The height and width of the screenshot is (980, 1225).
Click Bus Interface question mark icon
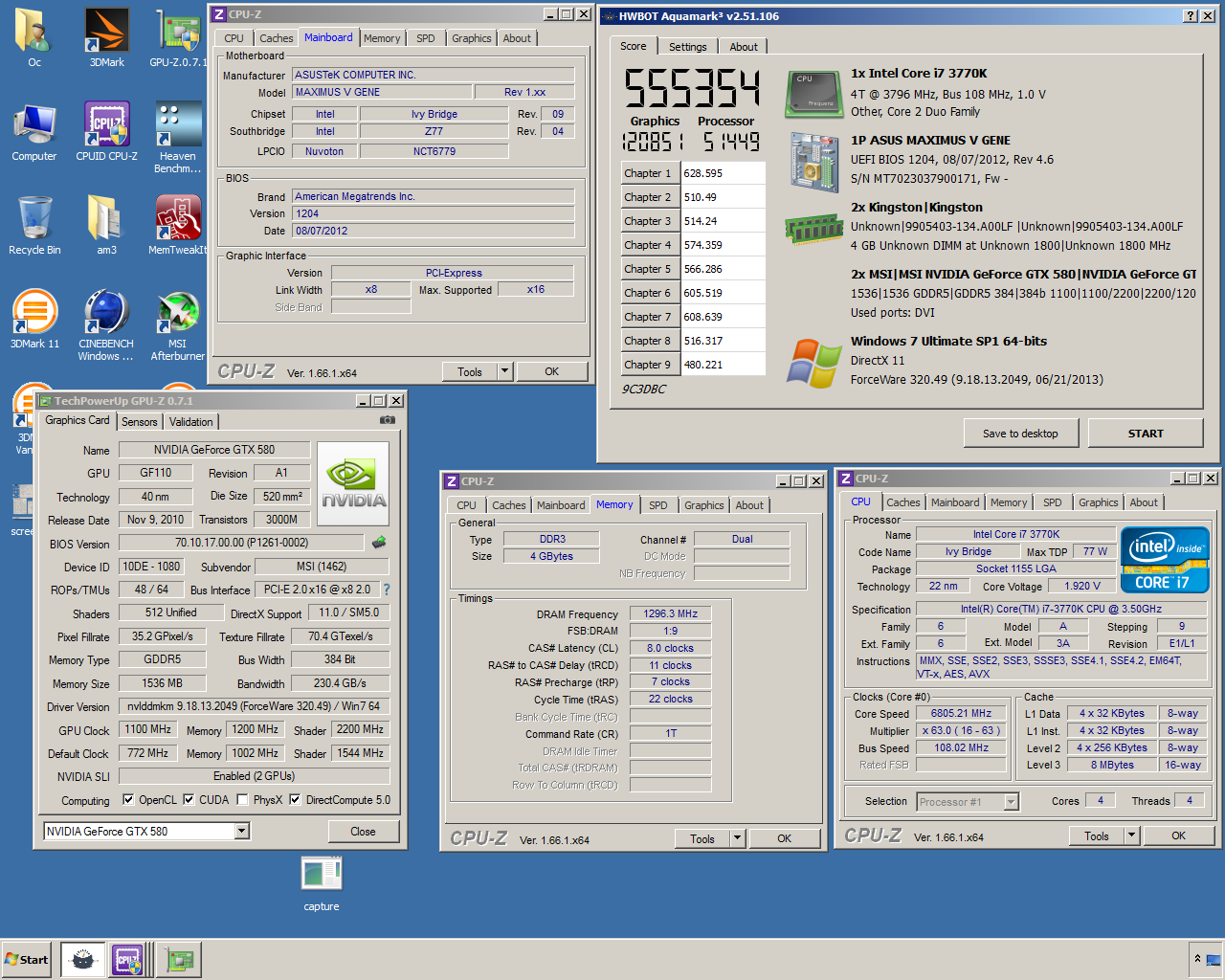point(387,590)
